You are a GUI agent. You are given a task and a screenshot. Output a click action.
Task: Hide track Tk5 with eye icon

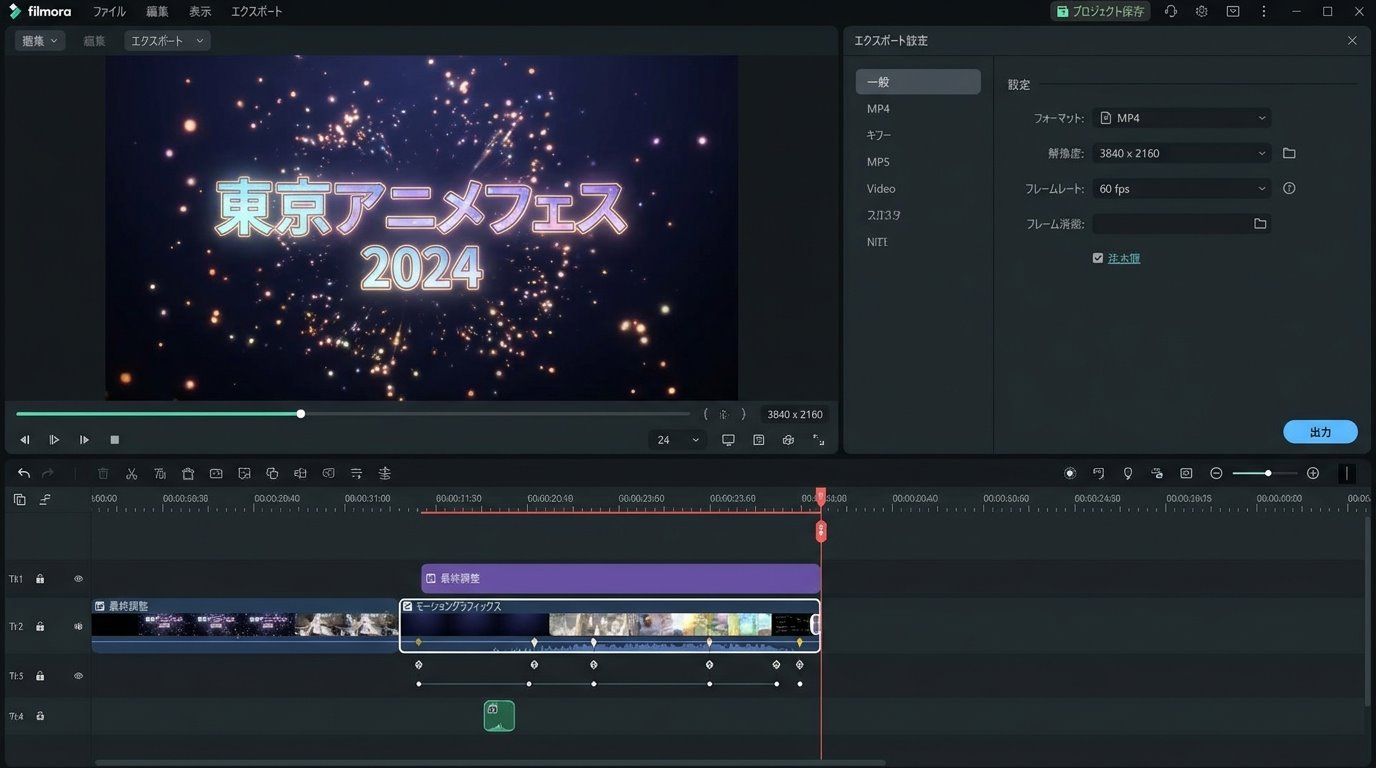click(78, 676)
